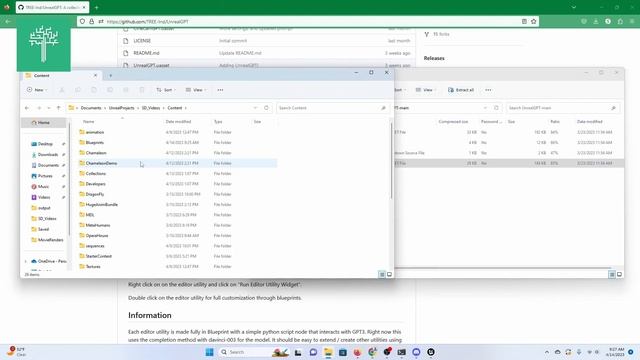
Task: Open the New item dropdown in Content window
Action: point(37,90)
